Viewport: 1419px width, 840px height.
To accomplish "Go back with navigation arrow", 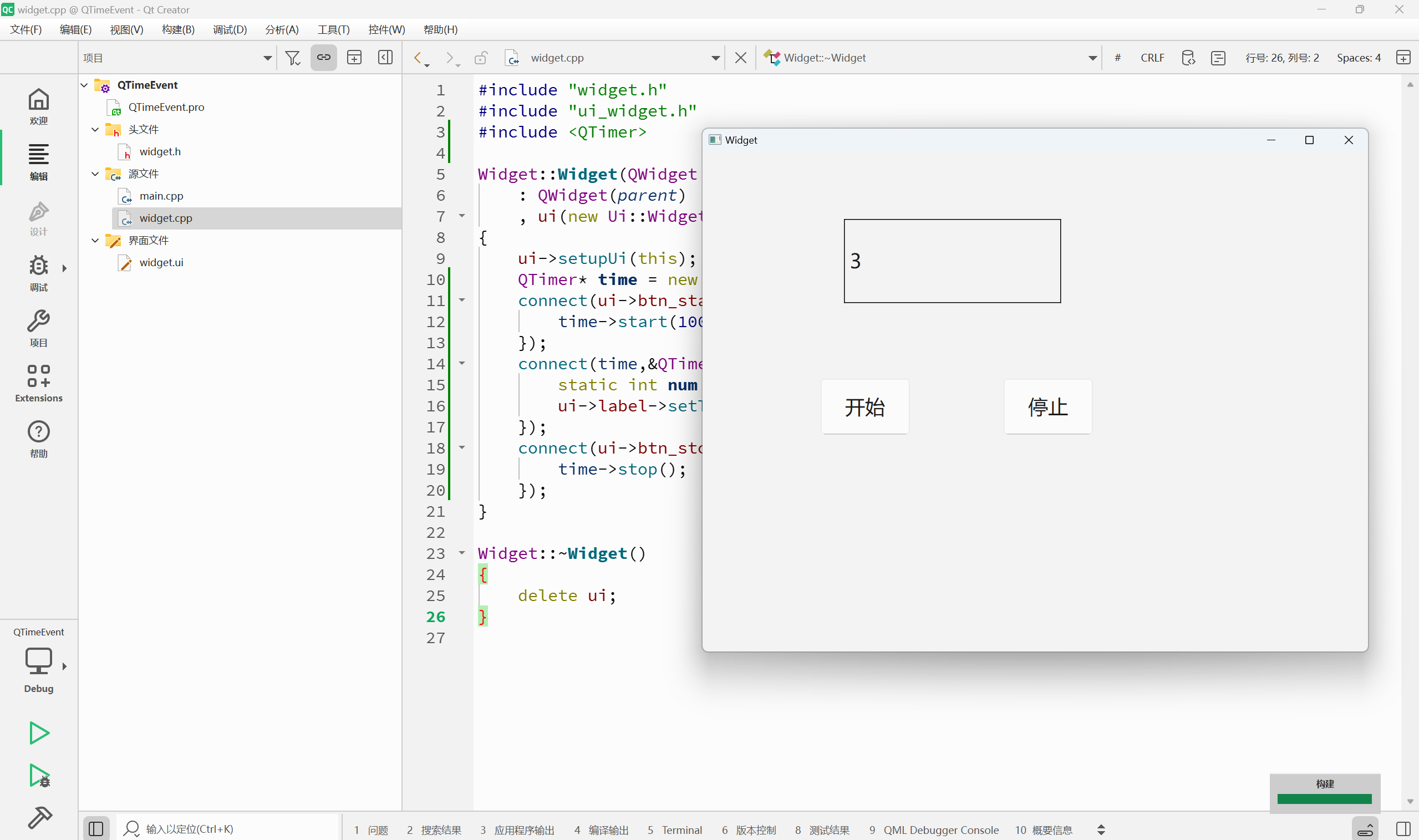I will (418, 58).
